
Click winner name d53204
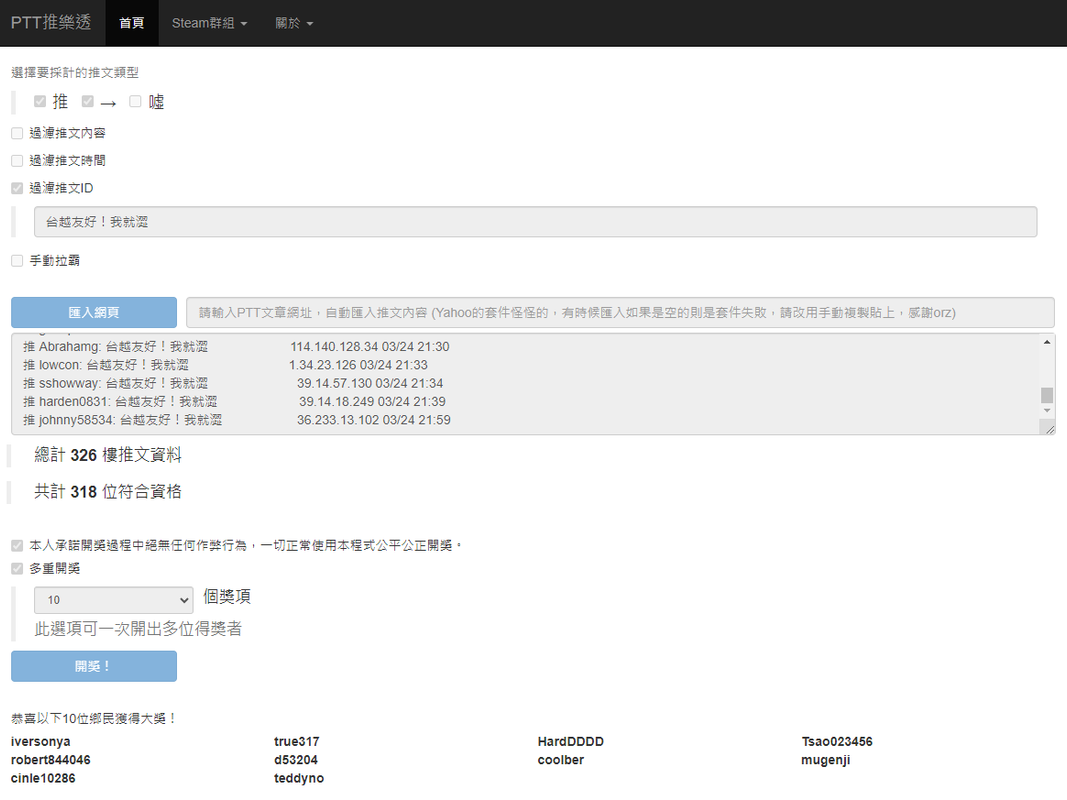296,761
